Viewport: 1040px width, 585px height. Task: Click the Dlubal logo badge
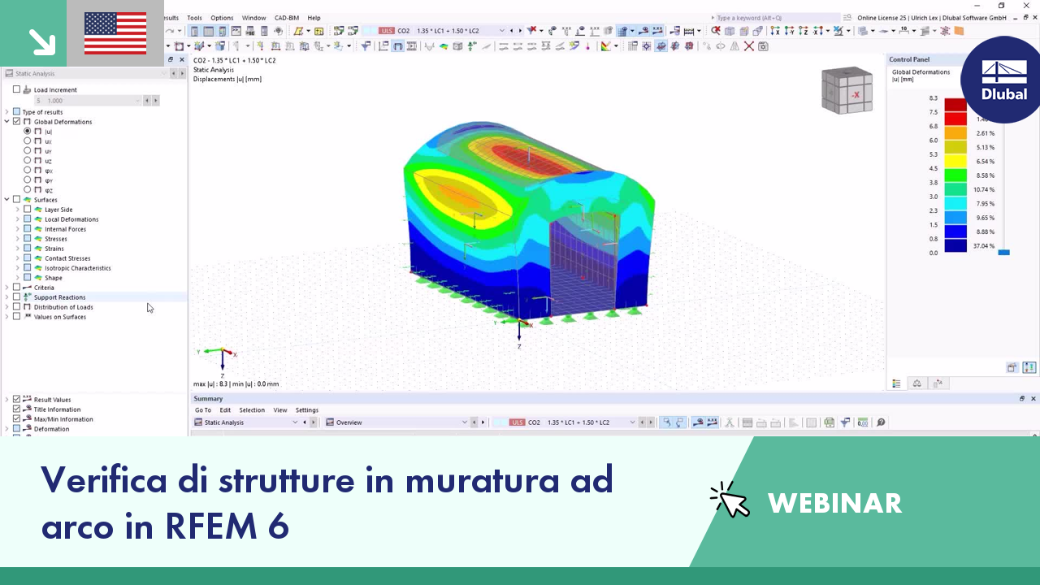tap(1004, 80)
